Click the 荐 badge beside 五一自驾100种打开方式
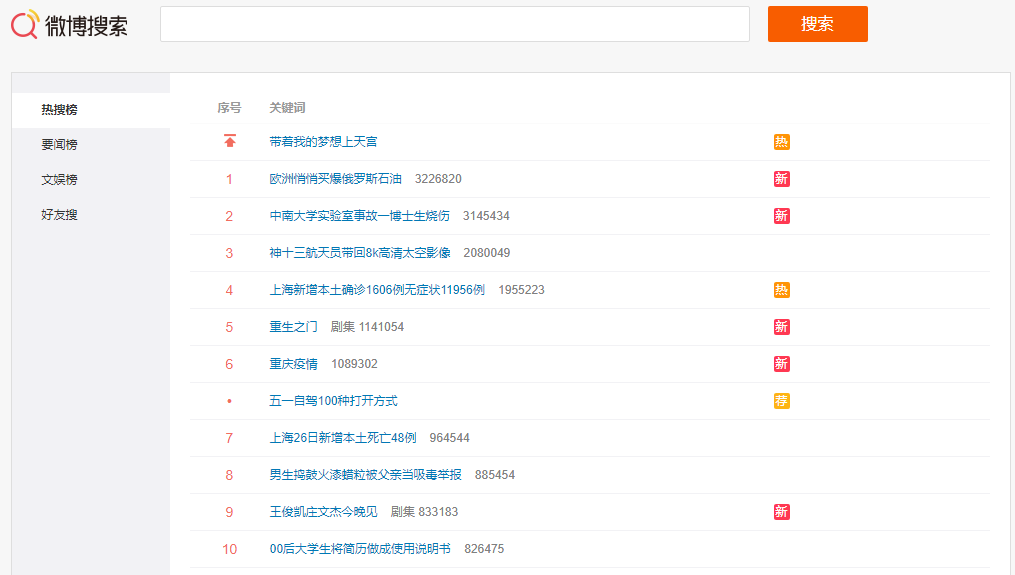Image resolution: width=1015 pixels, height=575 pixels. [x=781, y=401]
